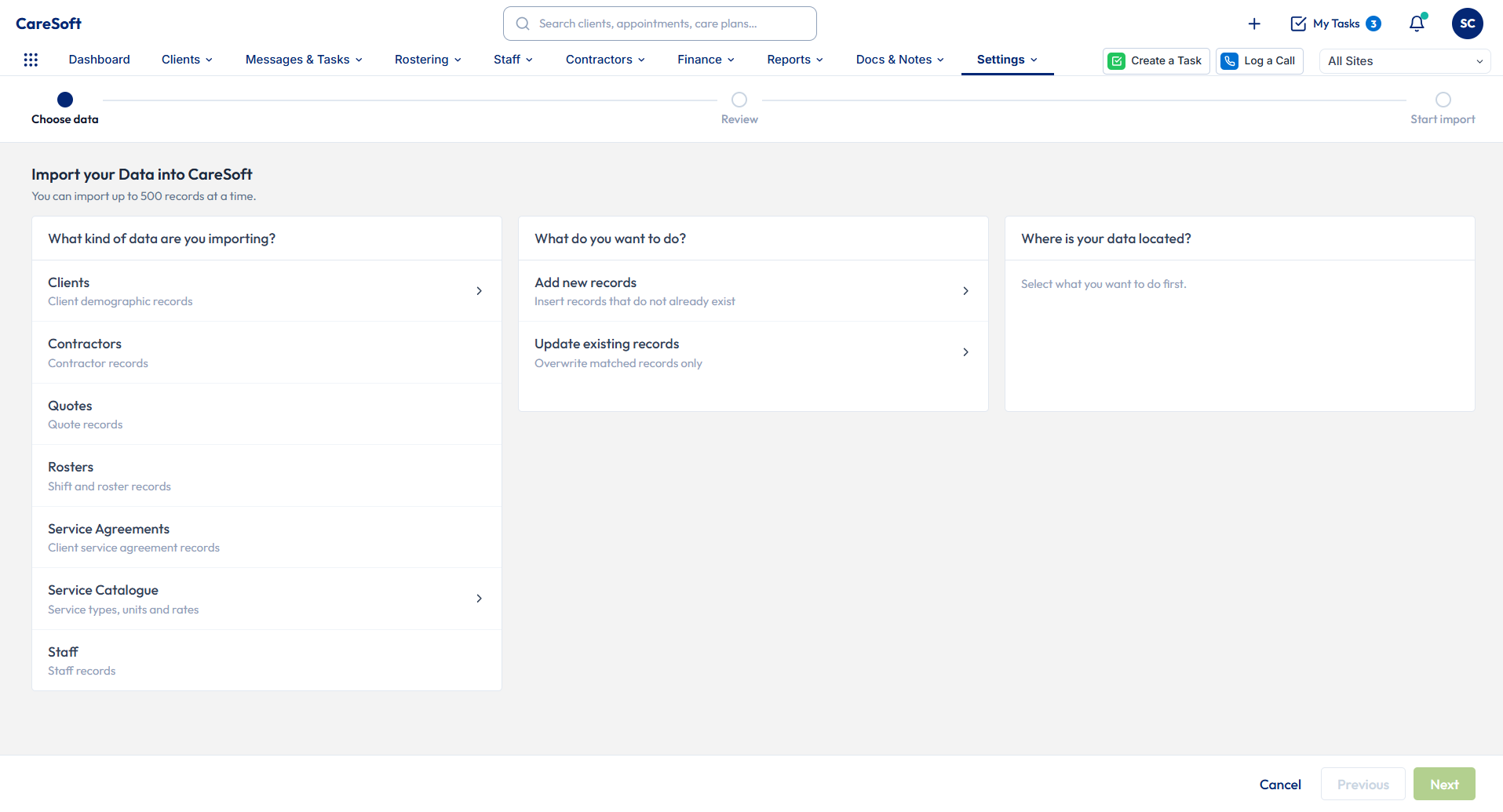1503x812 pixels.
Task: Select Rosters data type row
Action: coord(267,476)
